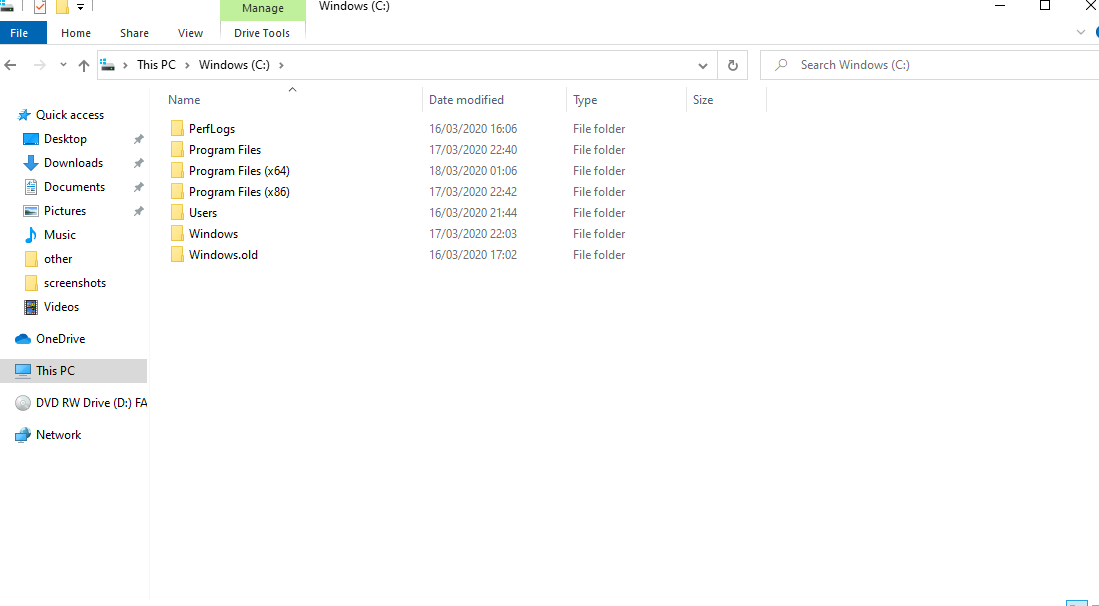This screenshot has width=1099, height=606.
Task: Select the View ribbon tab
Action: tap(190, 33)
